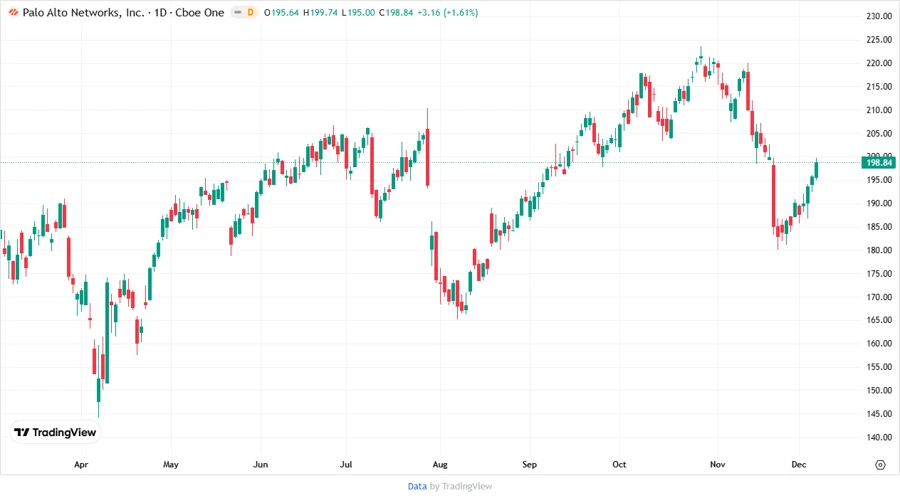This screenshot has height=498, width=900.
Task: Click the current price label 198.84
Action: 879,163
